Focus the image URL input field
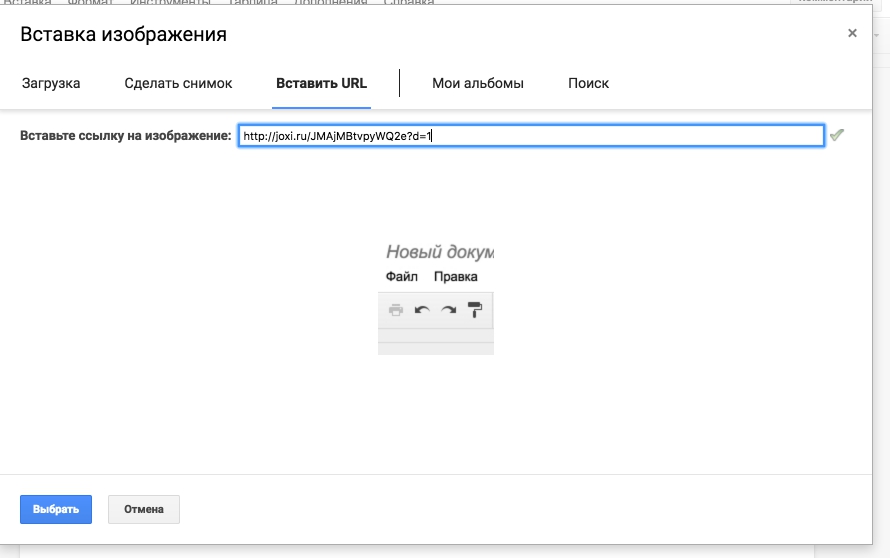The width and height of the screenshot is (890, 558). [x=530, y=135]
